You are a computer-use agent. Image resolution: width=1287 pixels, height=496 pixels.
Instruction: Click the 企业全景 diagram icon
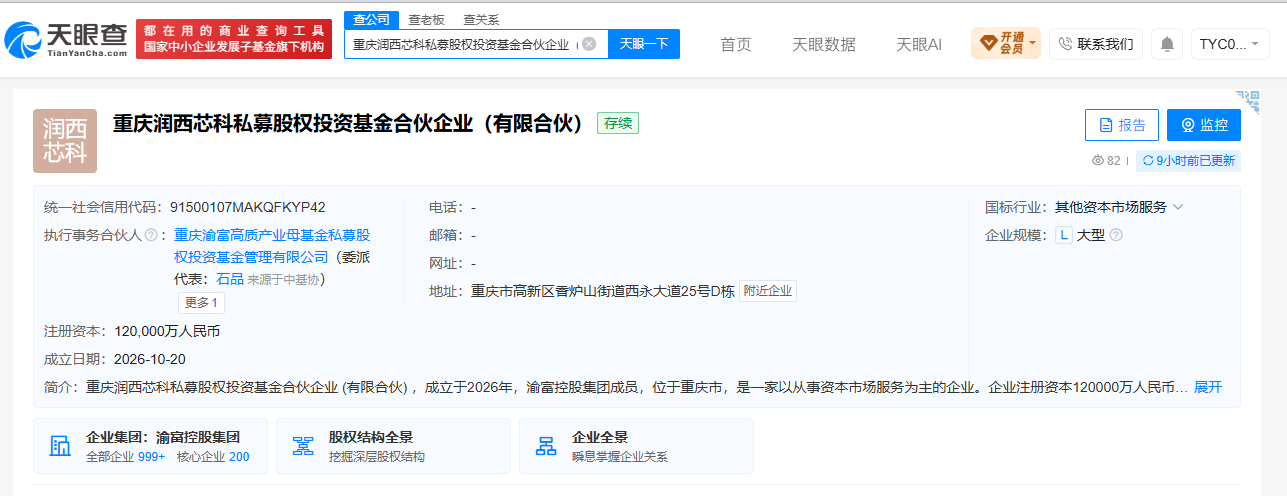point(546,446)
